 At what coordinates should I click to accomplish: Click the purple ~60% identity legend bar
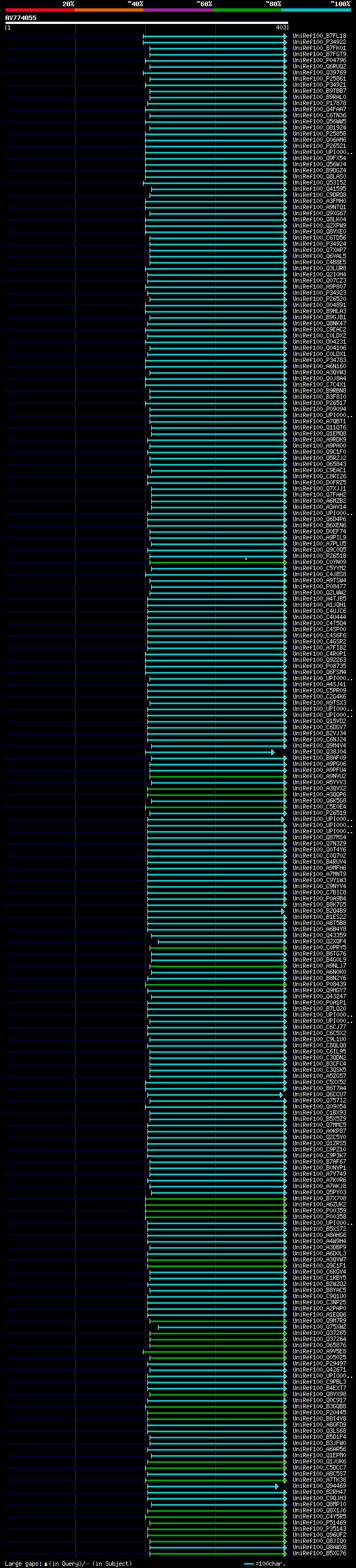(x=177, y=10)
